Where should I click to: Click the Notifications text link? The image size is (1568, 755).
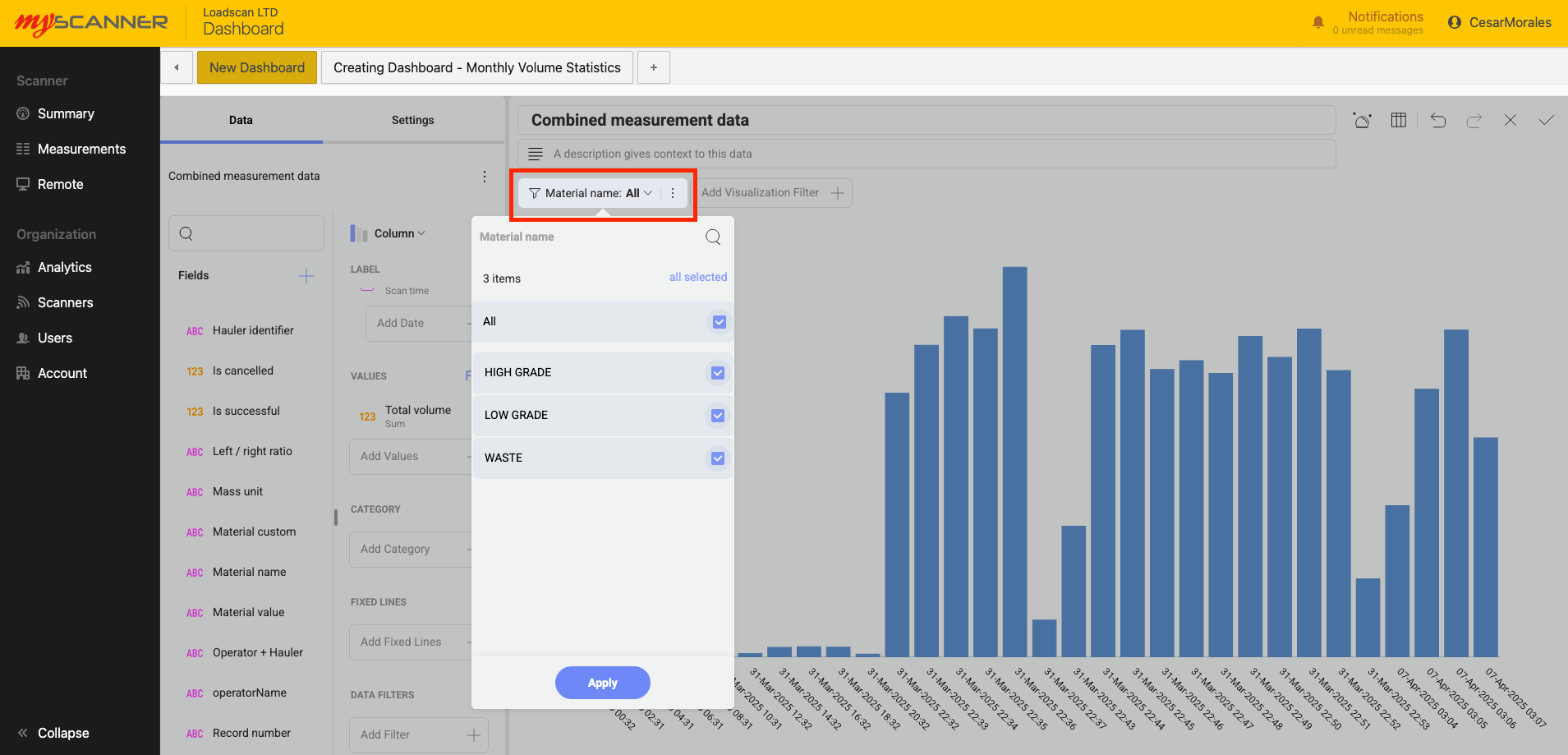click(1385, 16)
